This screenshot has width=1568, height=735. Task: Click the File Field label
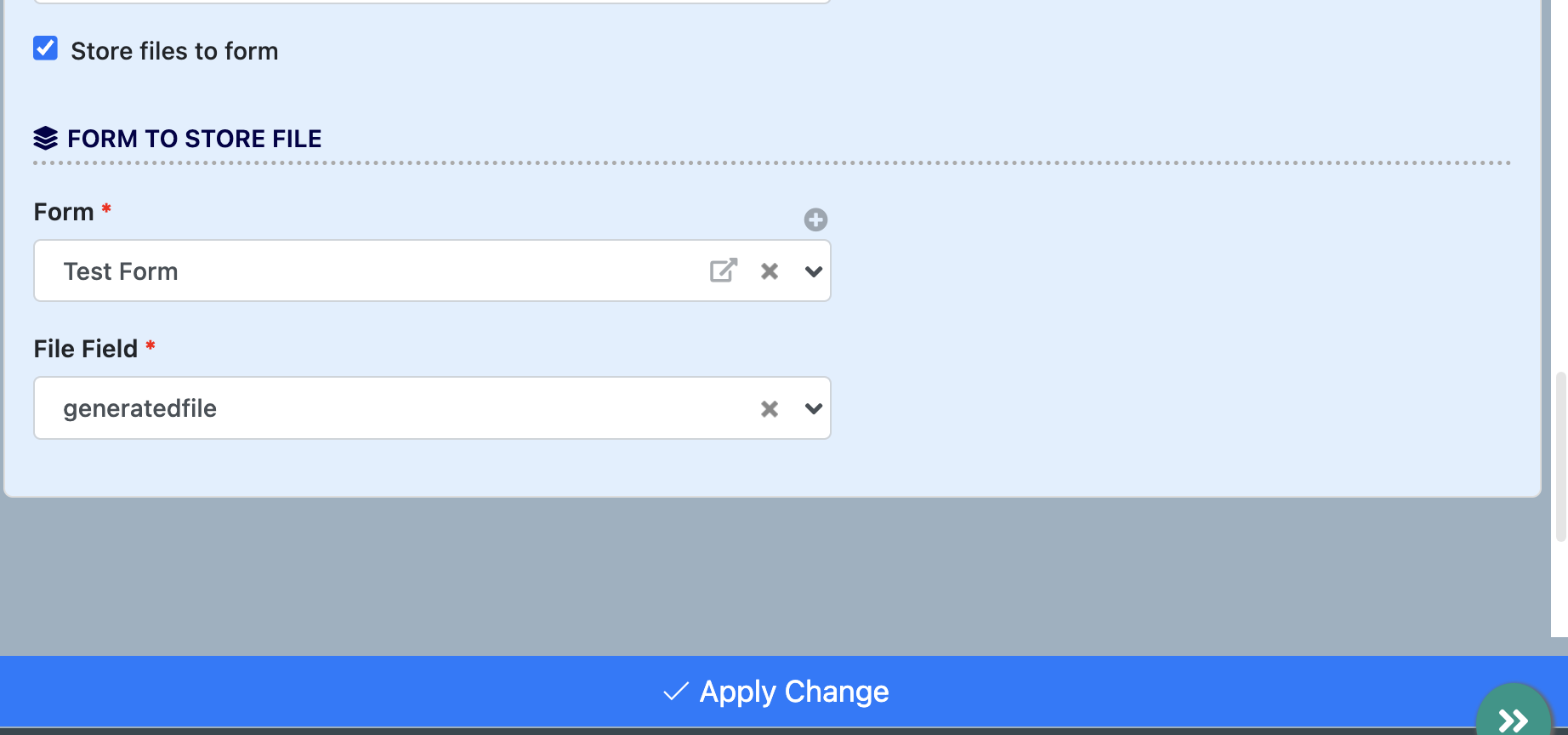85,349
